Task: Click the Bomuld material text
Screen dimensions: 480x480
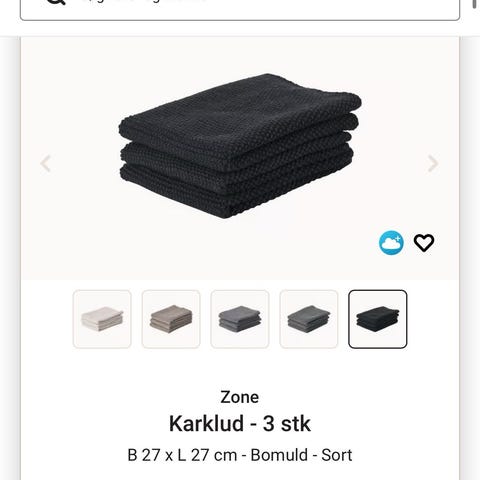Action: [x=279, y=455]
